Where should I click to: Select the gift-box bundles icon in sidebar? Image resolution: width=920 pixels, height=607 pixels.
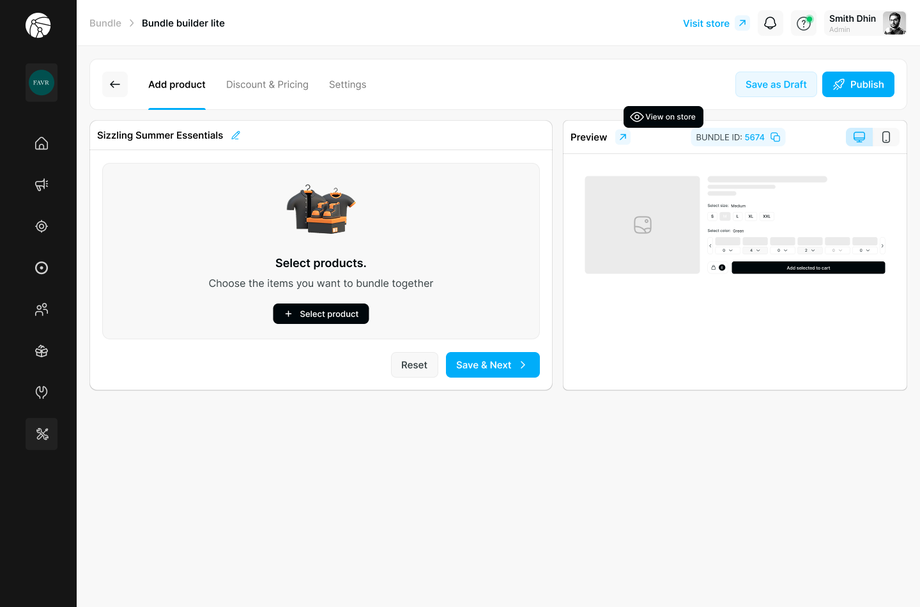click(x=41, y=351)
